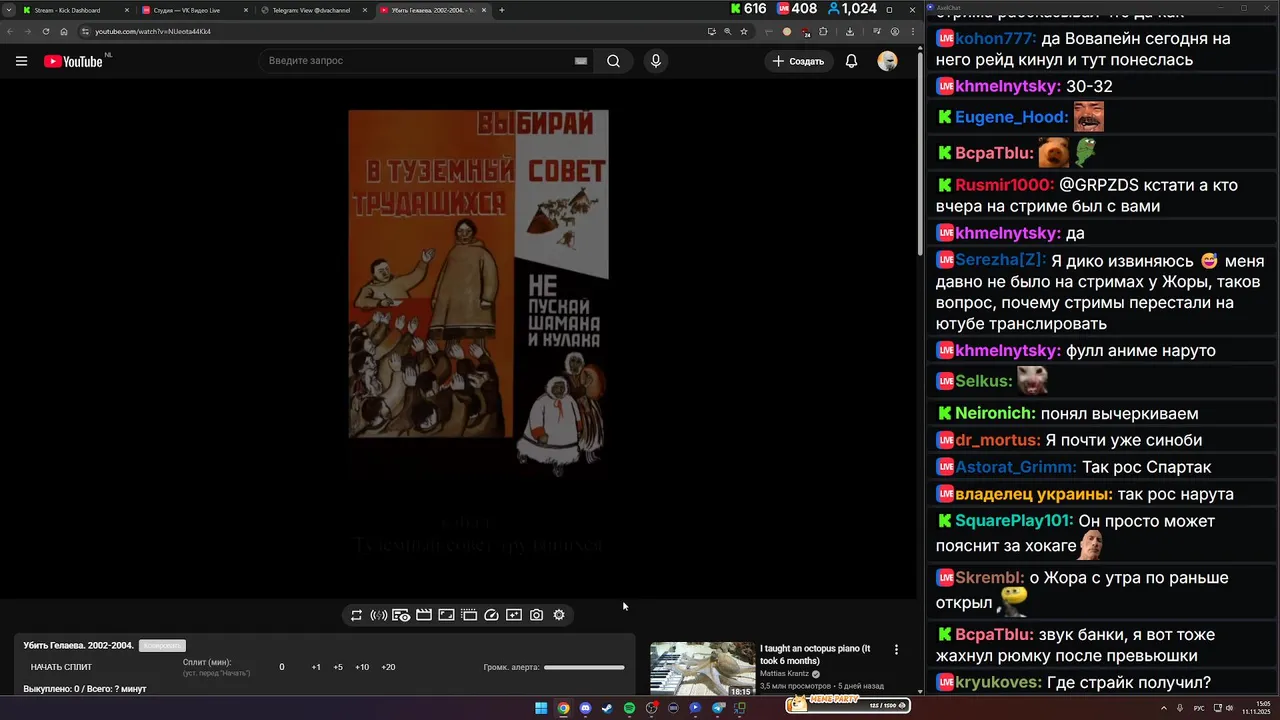Add +20 minutes to split
1280x720 pixels.
click(x=388, y=667)
